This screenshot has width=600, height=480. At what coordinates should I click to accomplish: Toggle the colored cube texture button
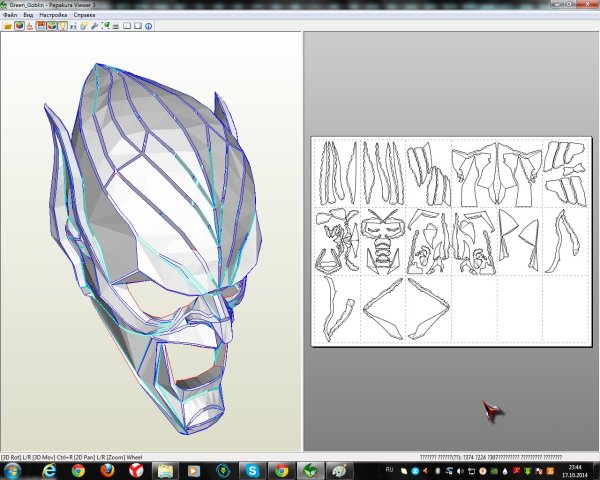click(x=19, y=26)
